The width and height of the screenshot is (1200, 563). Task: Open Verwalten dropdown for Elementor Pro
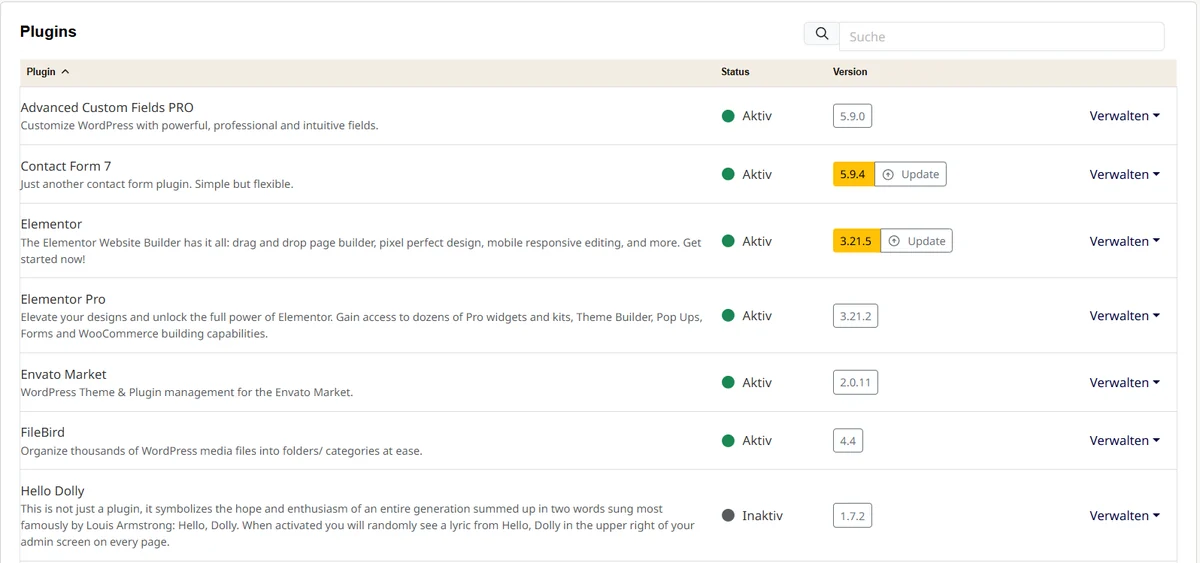1125,316
